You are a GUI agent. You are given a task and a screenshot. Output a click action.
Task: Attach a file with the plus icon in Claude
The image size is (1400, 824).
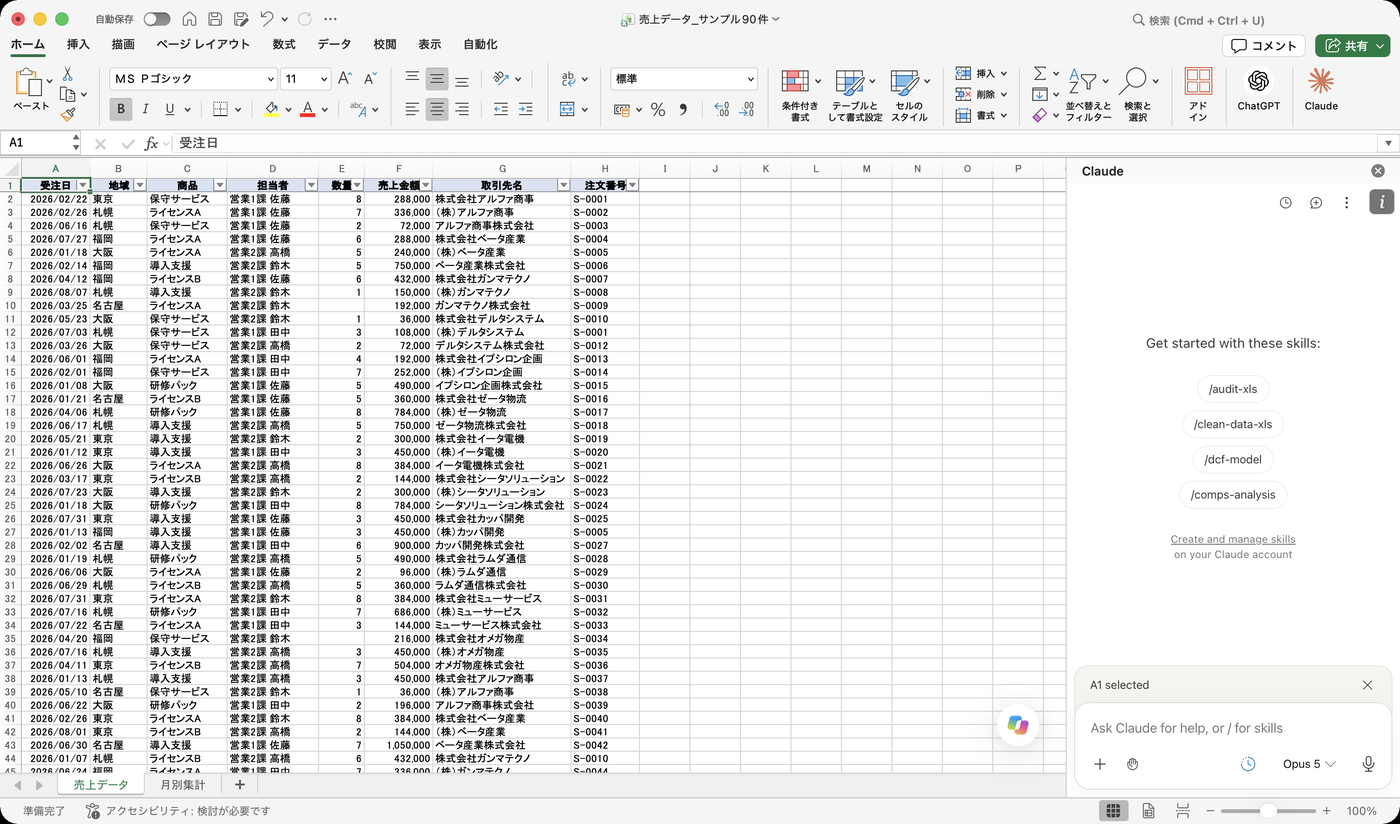1100,764
